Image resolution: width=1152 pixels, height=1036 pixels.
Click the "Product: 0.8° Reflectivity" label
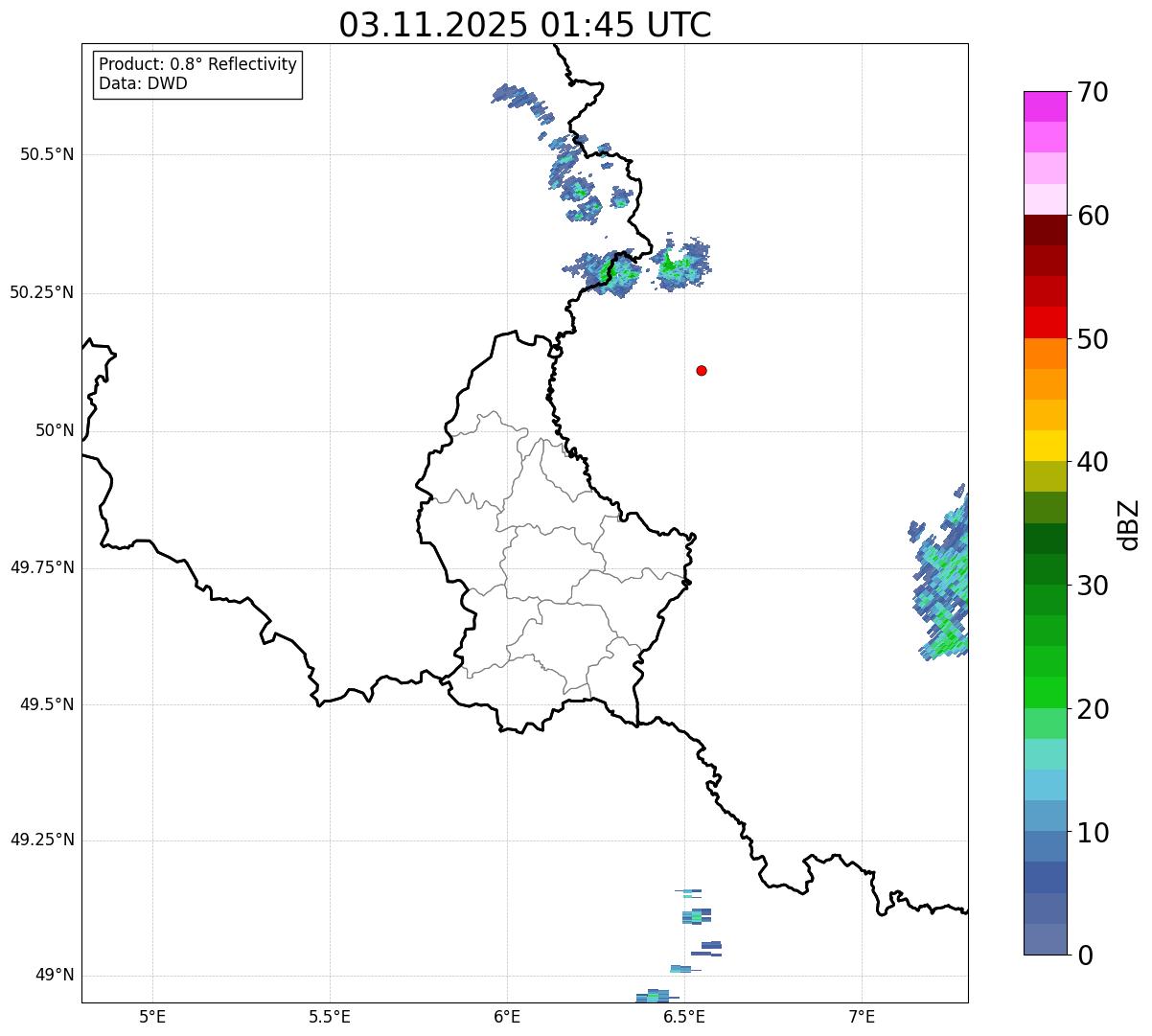click(198, 64)
